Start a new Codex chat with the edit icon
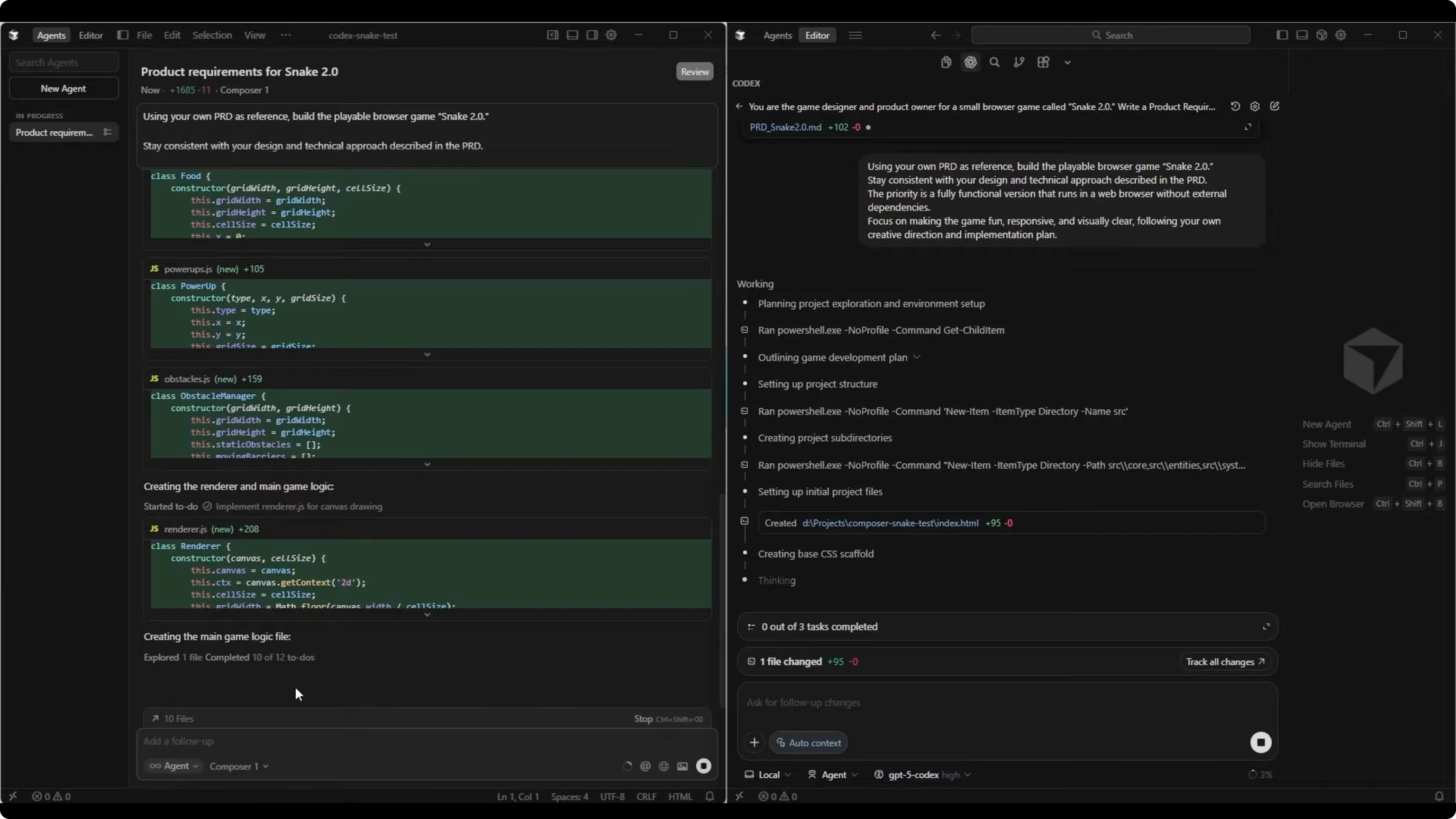The image size is (1456, 819). [x=1274, y=106]
